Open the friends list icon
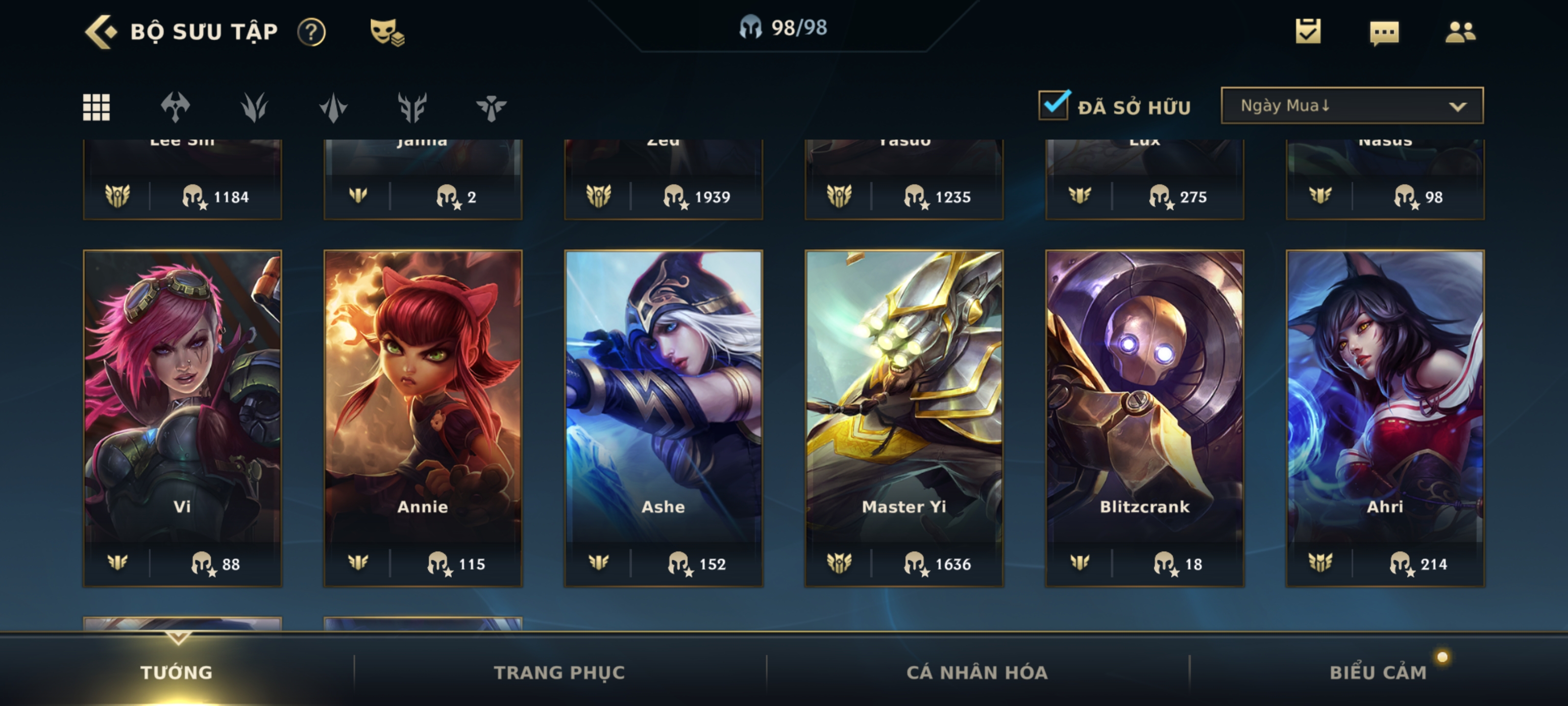The height and width of the screenshot is (706, 1568). [1460, 32]
